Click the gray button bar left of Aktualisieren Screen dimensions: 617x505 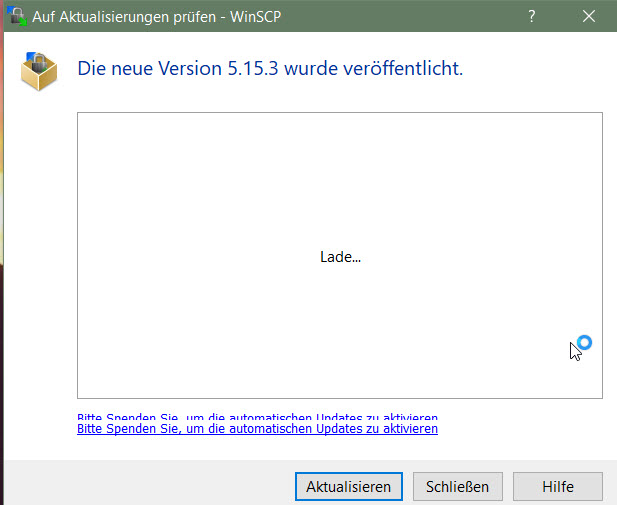pyautogui.click(x=150, y=486)
